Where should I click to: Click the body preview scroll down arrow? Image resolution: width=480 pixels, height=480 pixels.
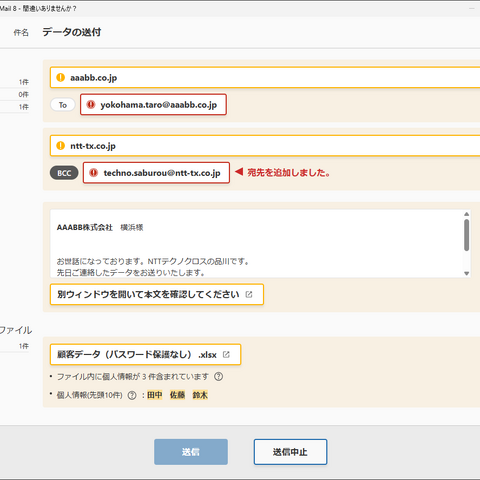467,273
